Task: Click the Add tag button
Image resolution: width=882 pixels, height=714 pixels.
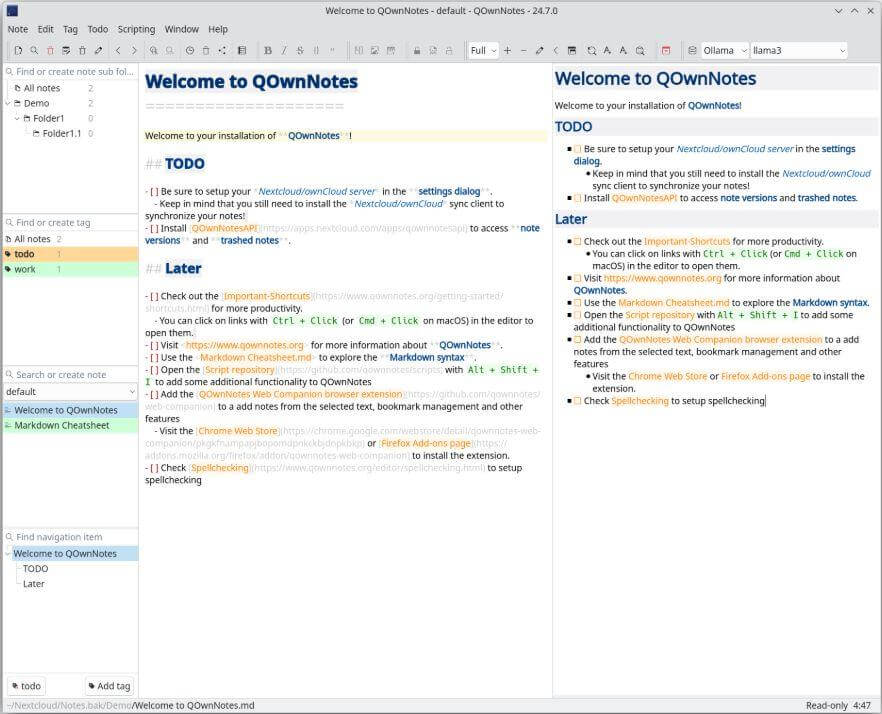Action: 109,686
